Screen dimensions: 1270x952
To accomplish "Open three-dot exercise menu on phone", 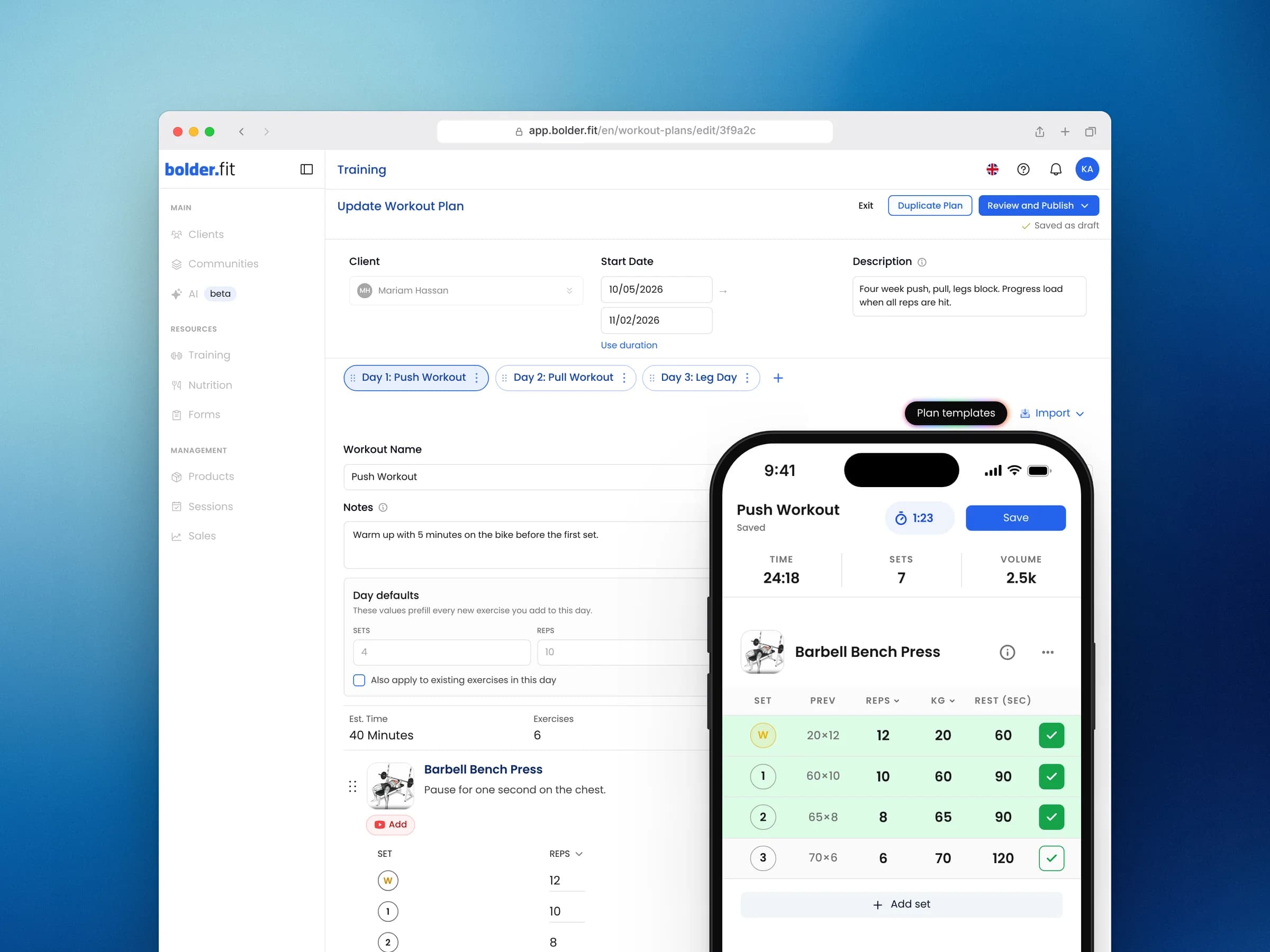I will (x=1047, y=652).
